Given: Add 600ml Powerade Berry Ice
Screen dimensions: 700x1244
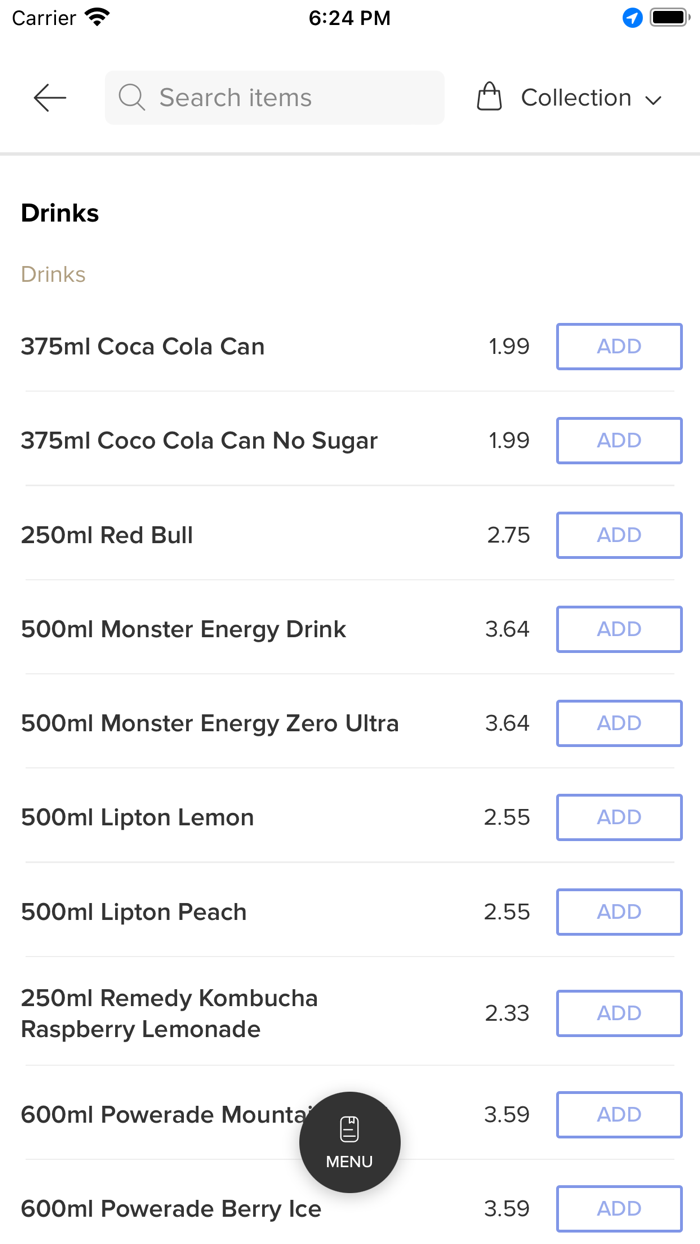Looking at the screenshot, I should tap(618, 1208).
